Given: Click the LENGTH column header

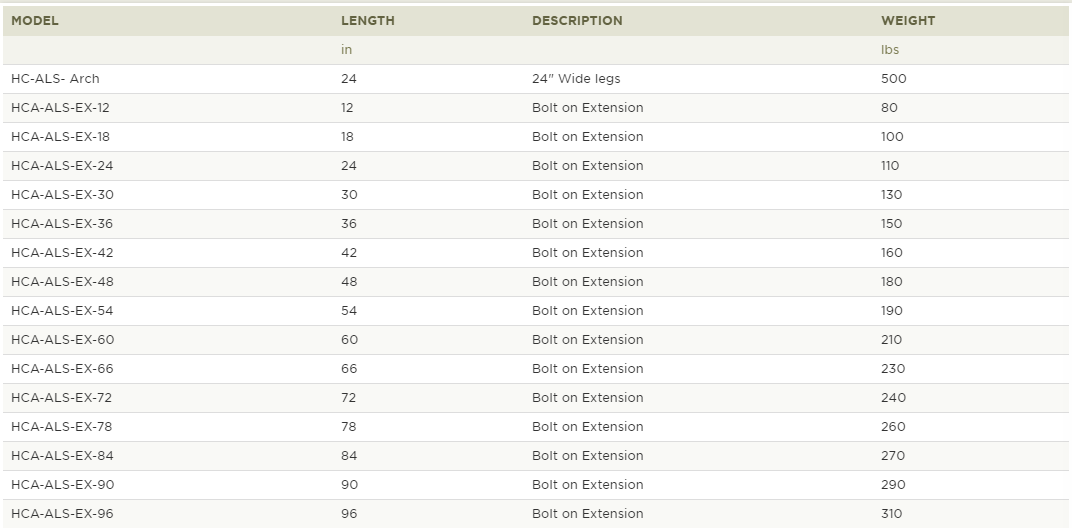Looking at the screenshot, I should click(x=368, y=21).
